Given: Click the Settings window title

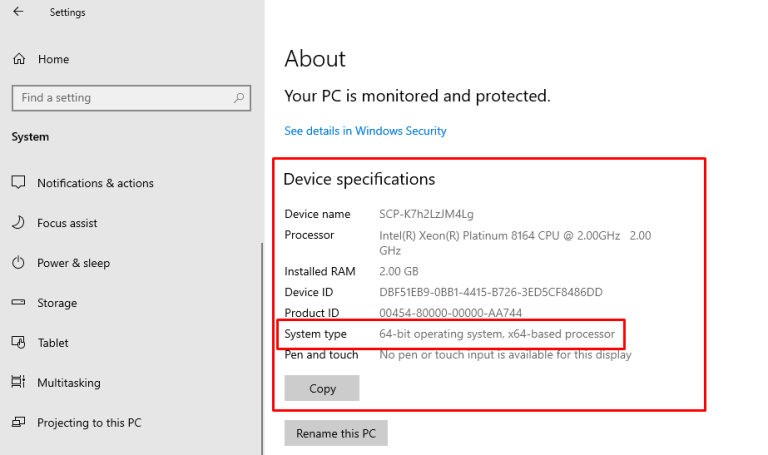Looking at the screenshot, I should point(67,12).
